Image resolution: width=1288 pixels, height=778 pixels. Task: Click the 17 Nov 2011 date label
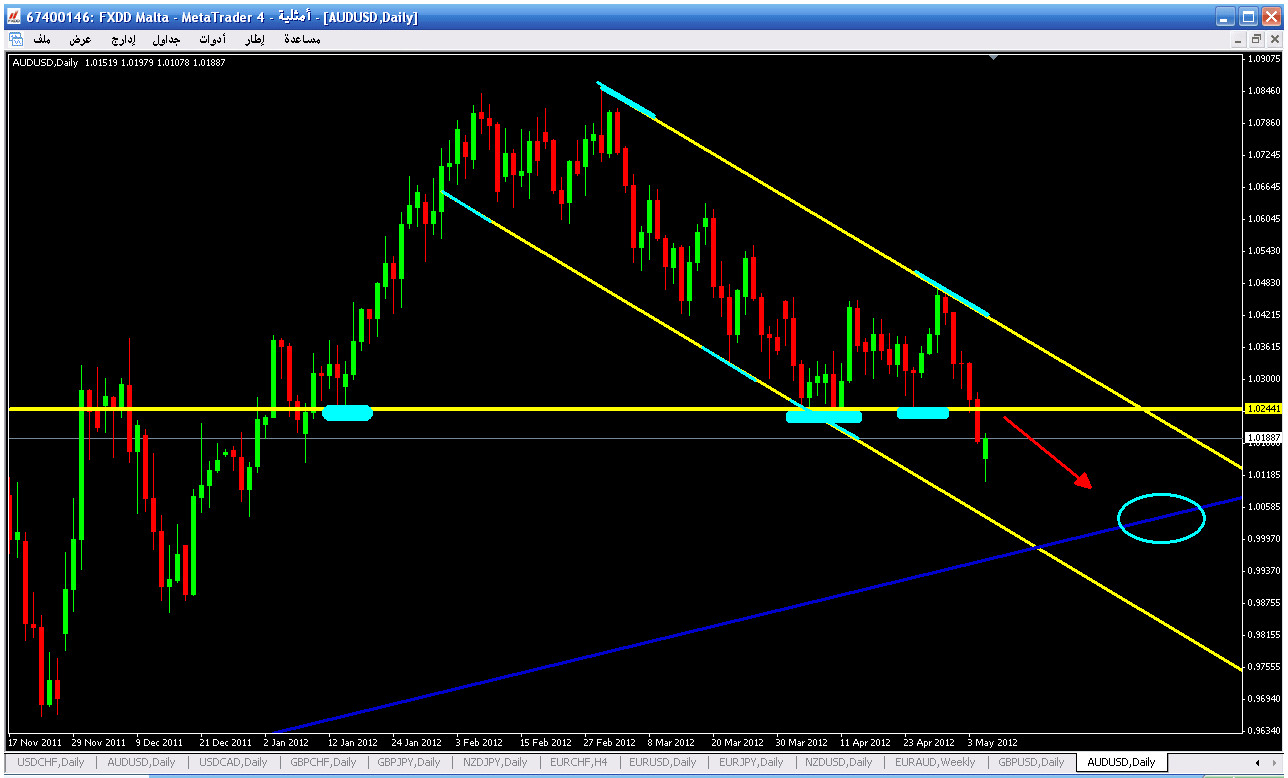point(34,743)
